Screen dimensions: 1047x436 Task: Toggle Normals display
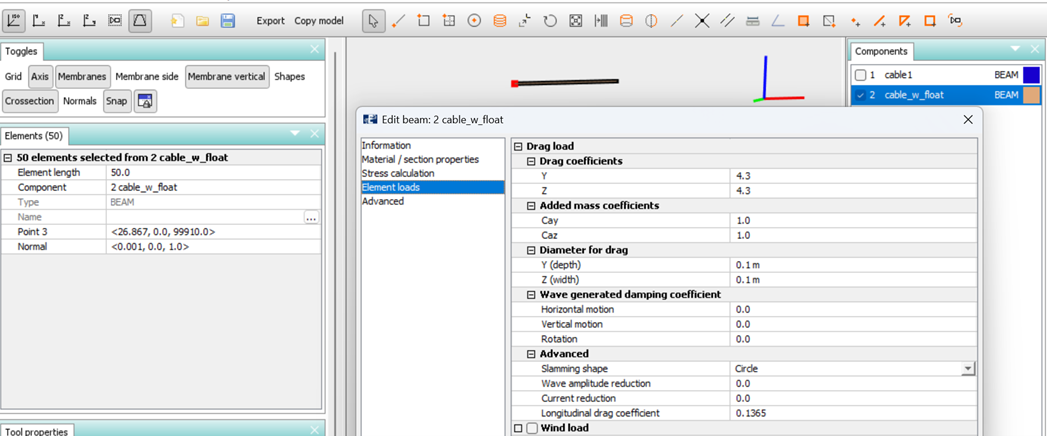click(79, 101)
